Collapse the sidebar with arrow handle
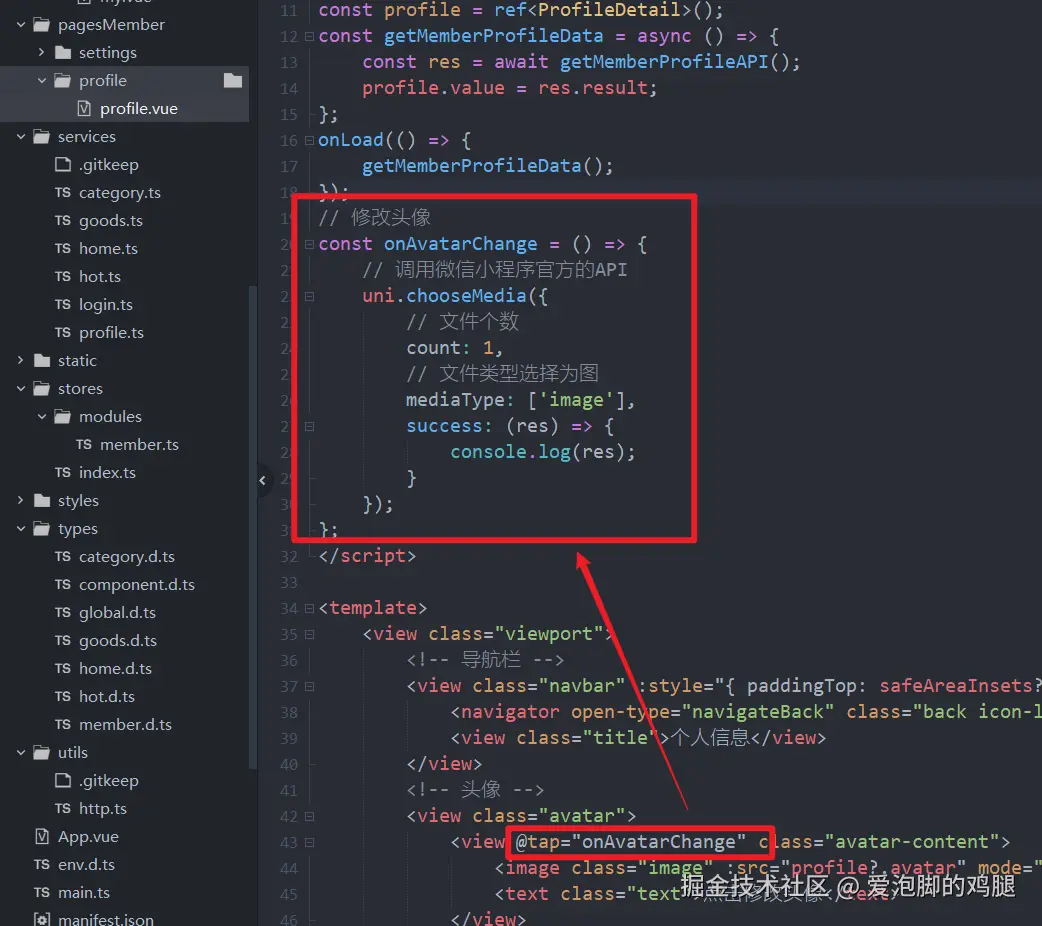 tap(262, 480)
